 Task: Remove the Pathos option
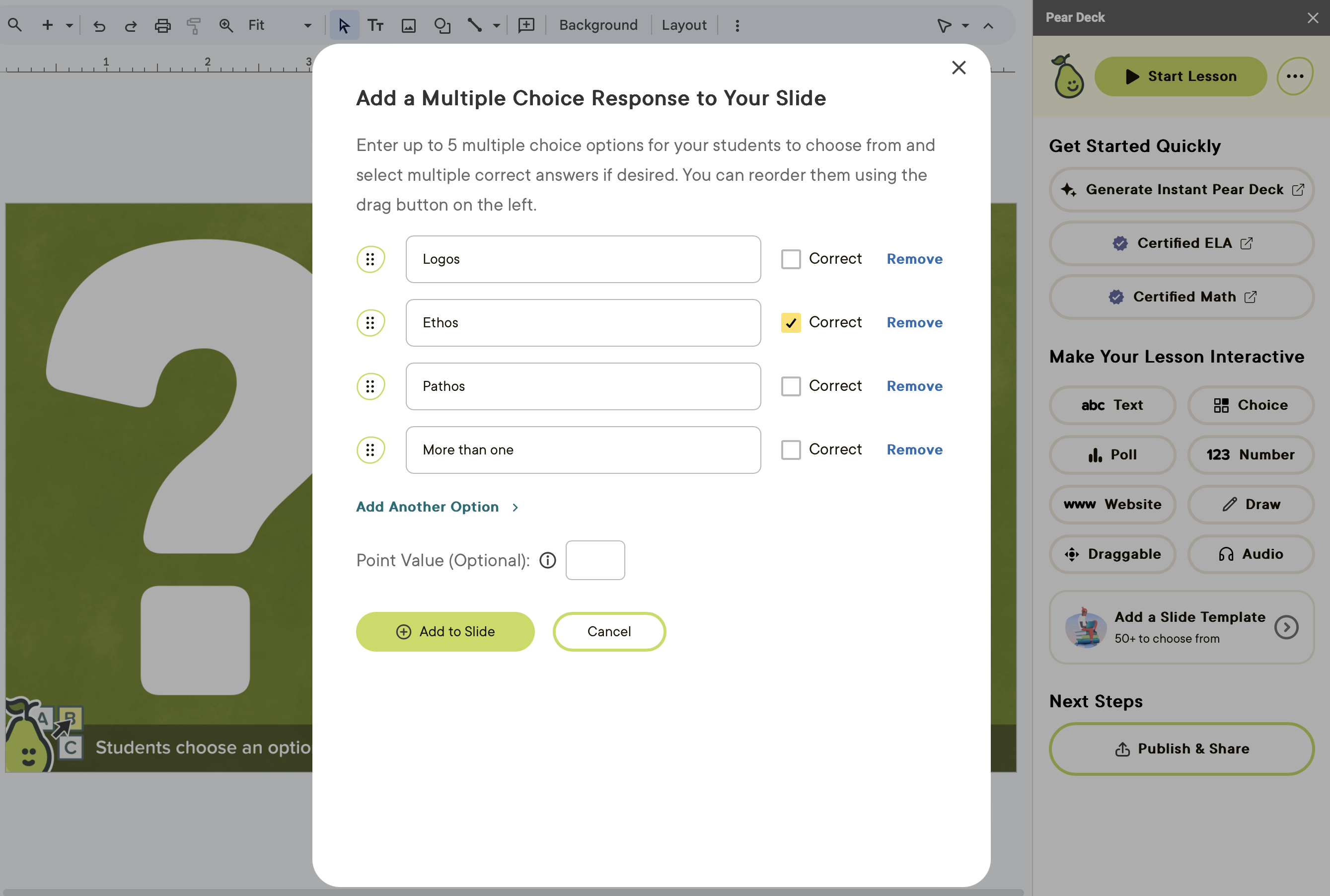coord(914,386)
